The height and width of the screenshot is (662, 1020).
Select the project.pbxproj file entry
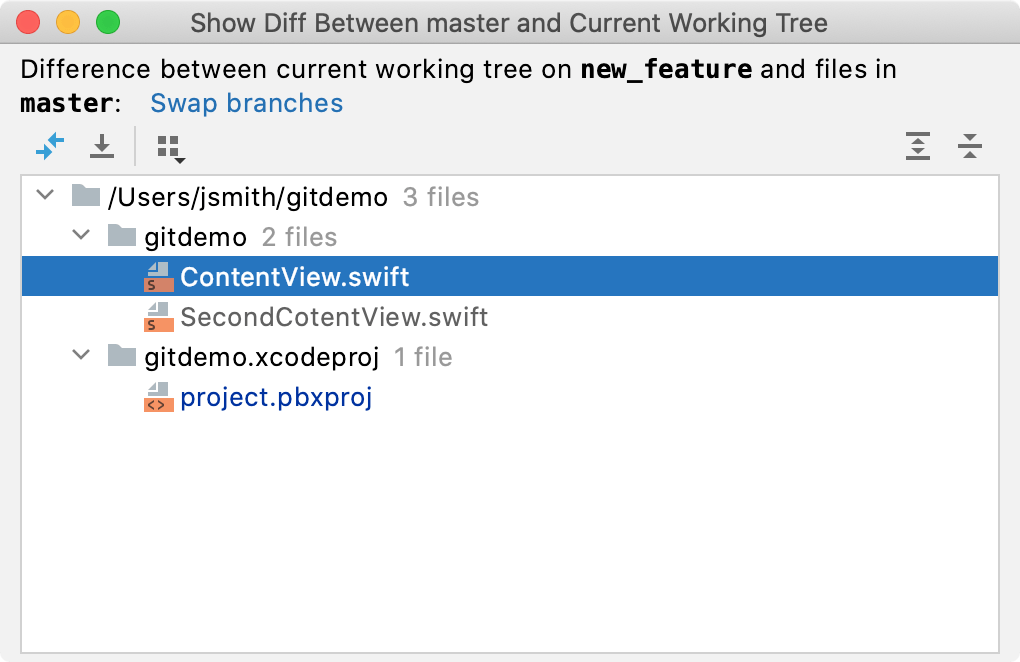pos(277,397)
